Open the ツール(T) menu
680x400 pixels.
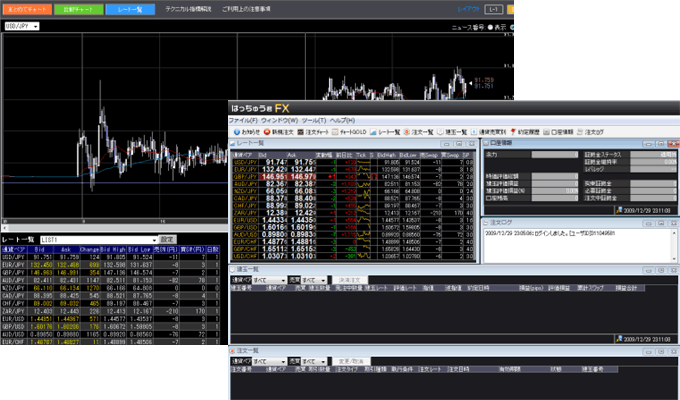(314, 120)
